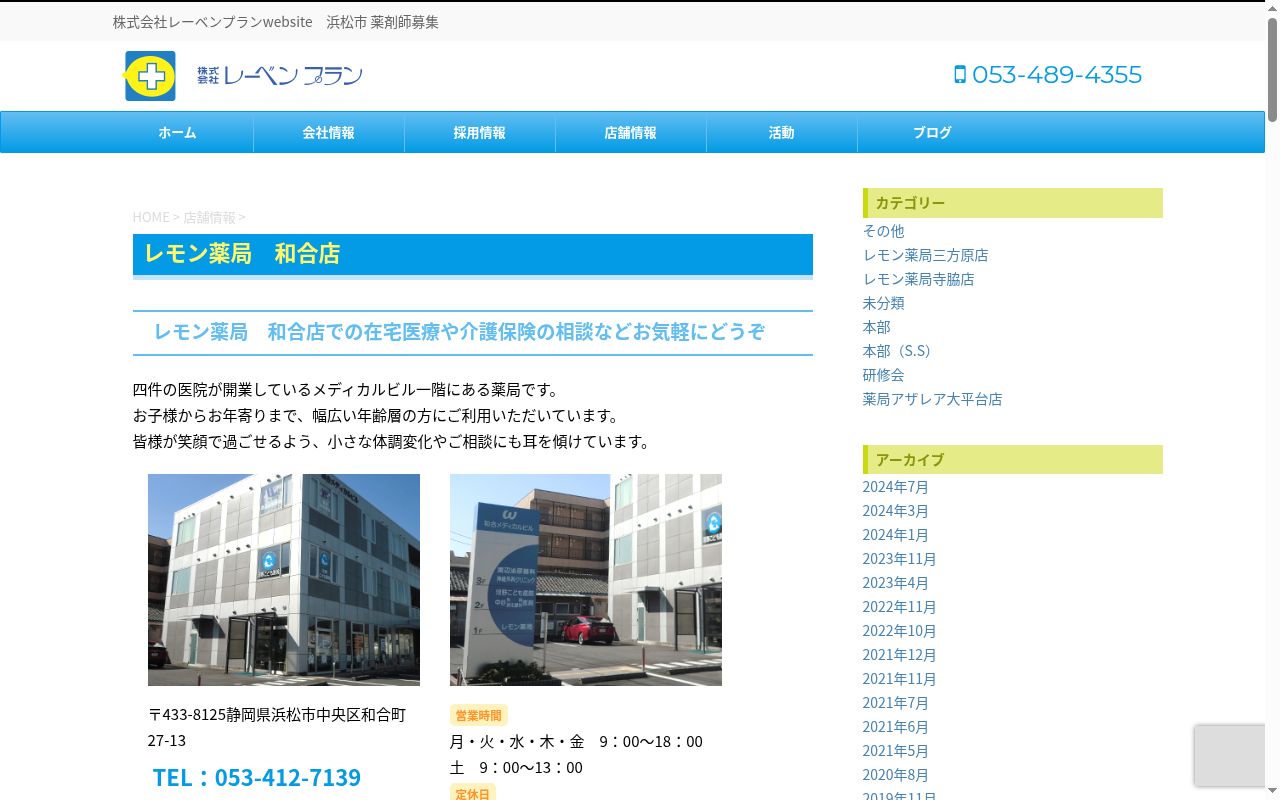
Task: Click the レモン薬局 和合店 page title
Action: [x=242, y=254]
